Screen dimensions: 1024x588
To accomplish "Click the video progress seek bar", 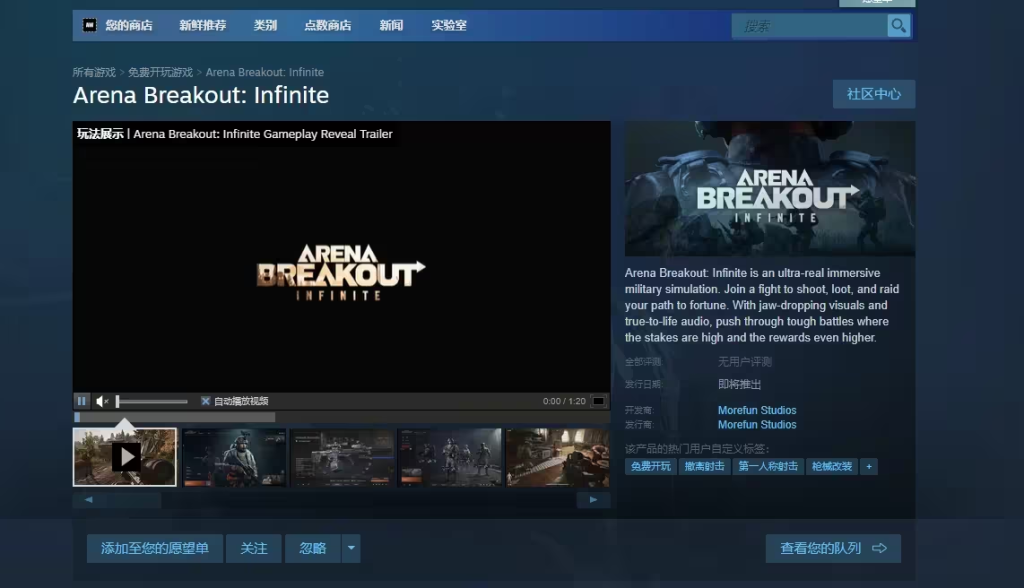I will [342, 417].
